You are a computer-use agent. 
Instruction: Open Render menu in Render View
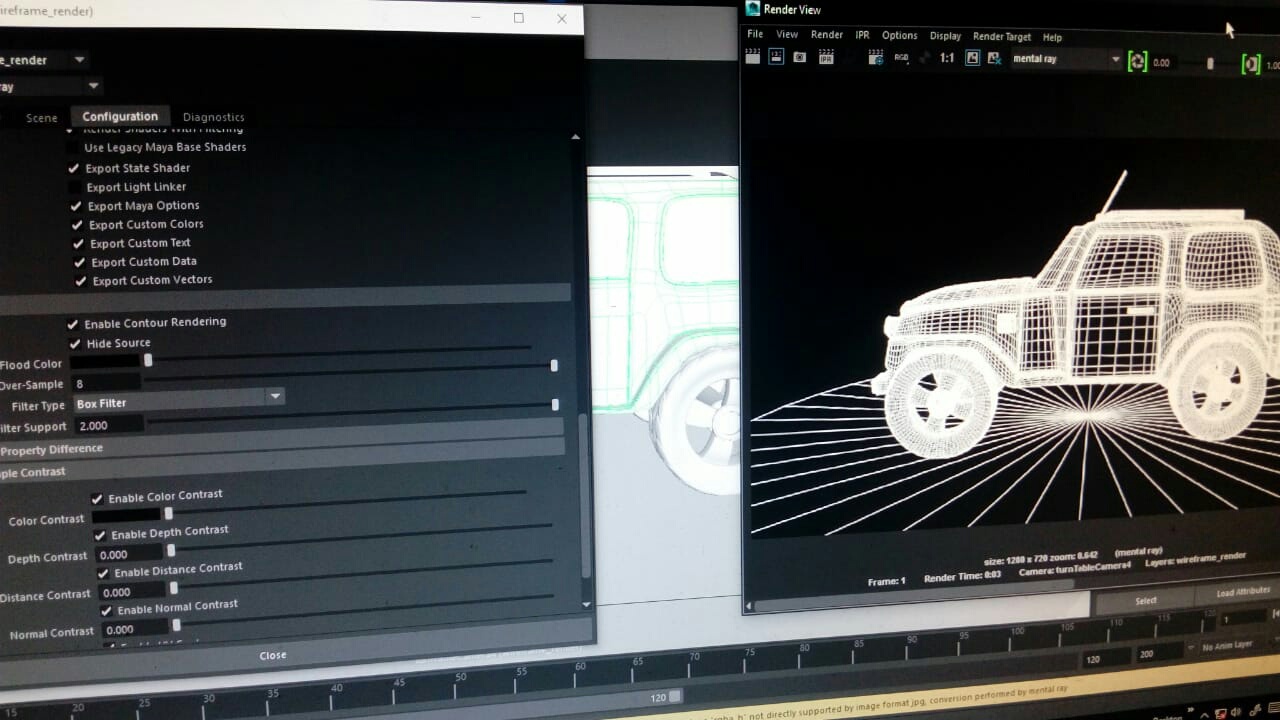click(827, 34)
